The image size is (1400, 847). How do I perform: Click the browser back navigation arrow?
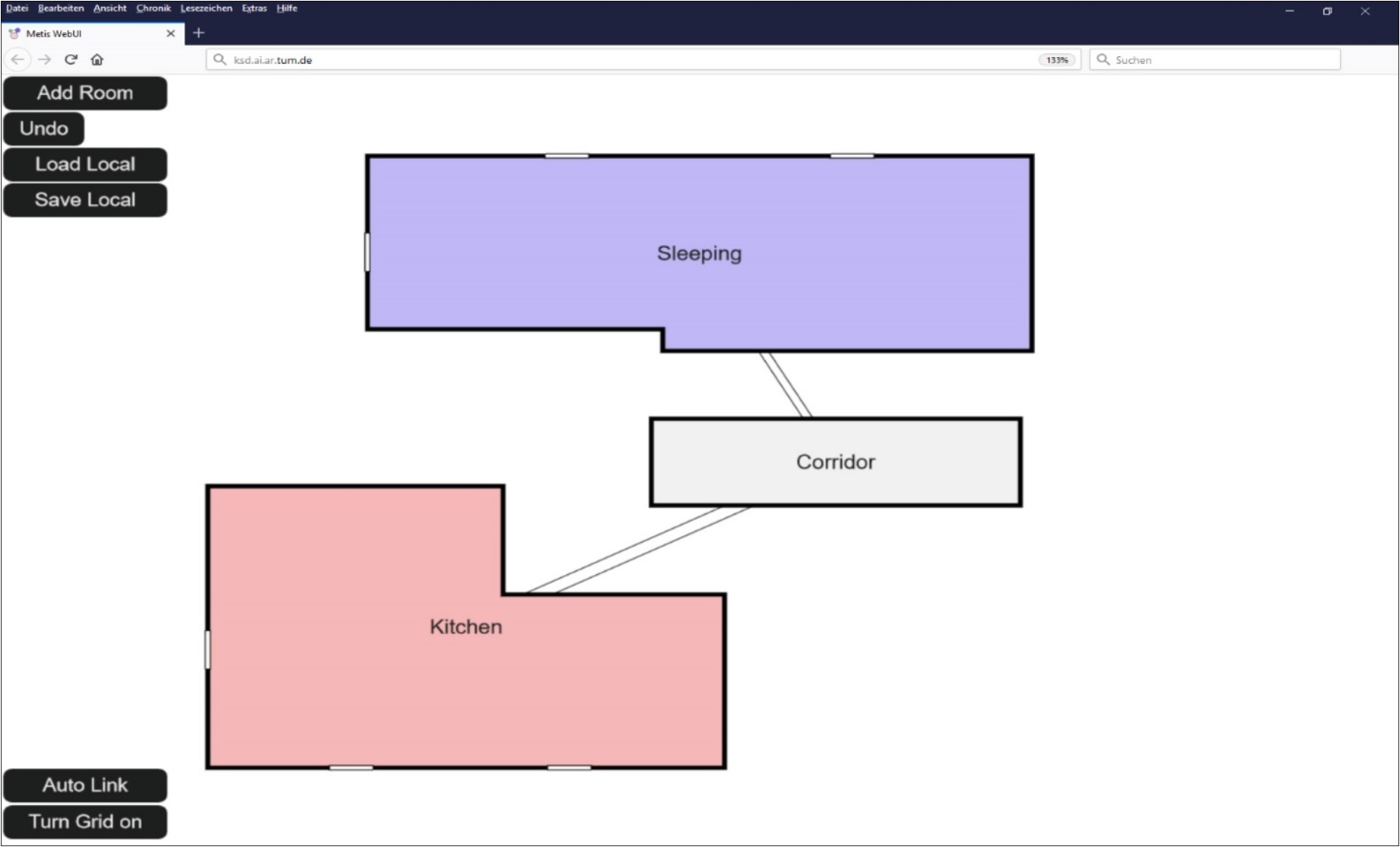coord(17,59)
